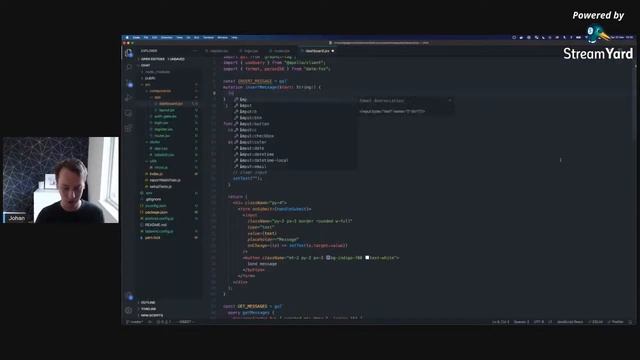Image resolution: width=640 pixels, height=360 pixels.
Task: Click notifications bell in status bar
Action: [x=630, y=322]
